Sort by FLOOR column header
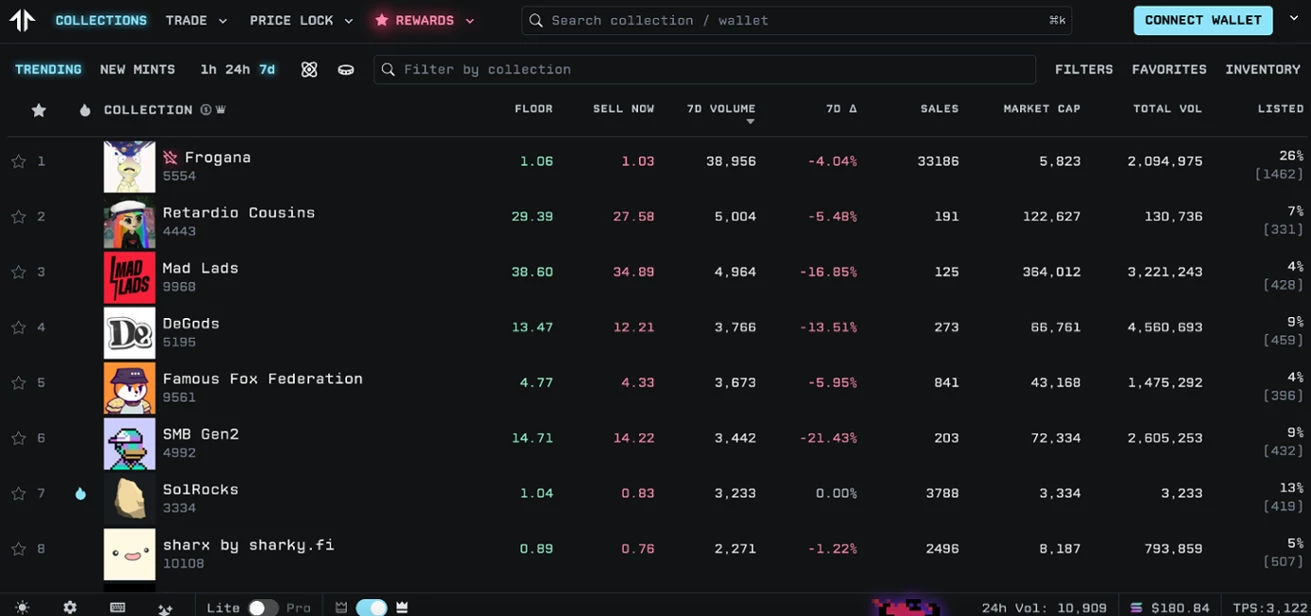 click(x=533, y=109)
